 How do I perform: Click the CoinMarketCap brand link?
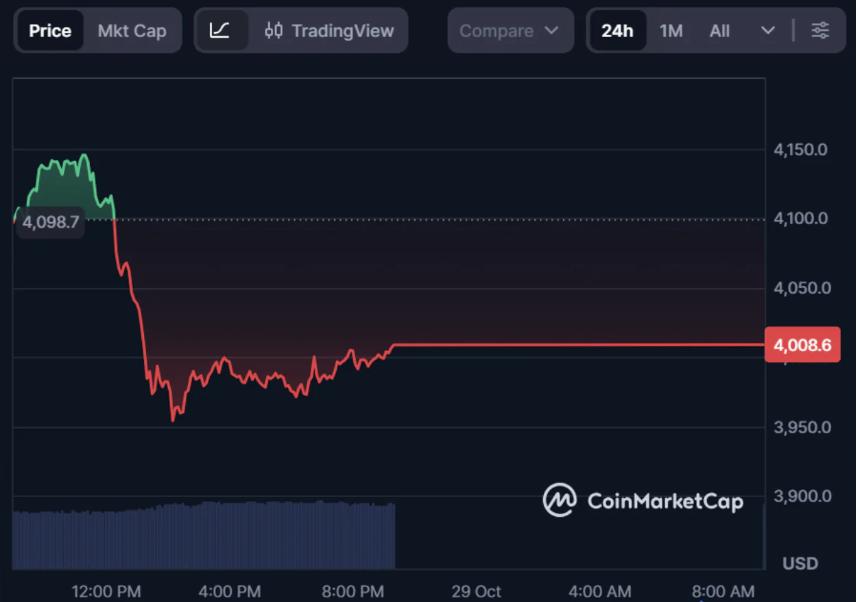click(x=645, y=501)
